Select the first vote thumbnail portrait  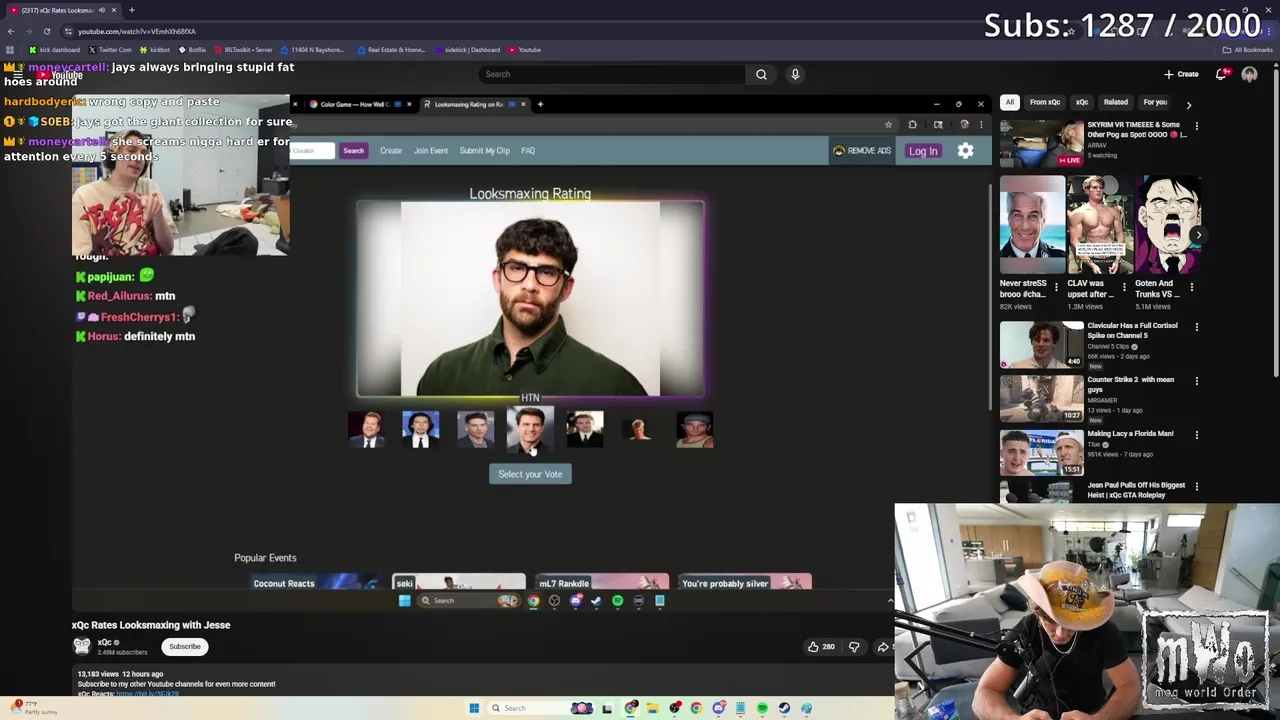coord(366,429)
